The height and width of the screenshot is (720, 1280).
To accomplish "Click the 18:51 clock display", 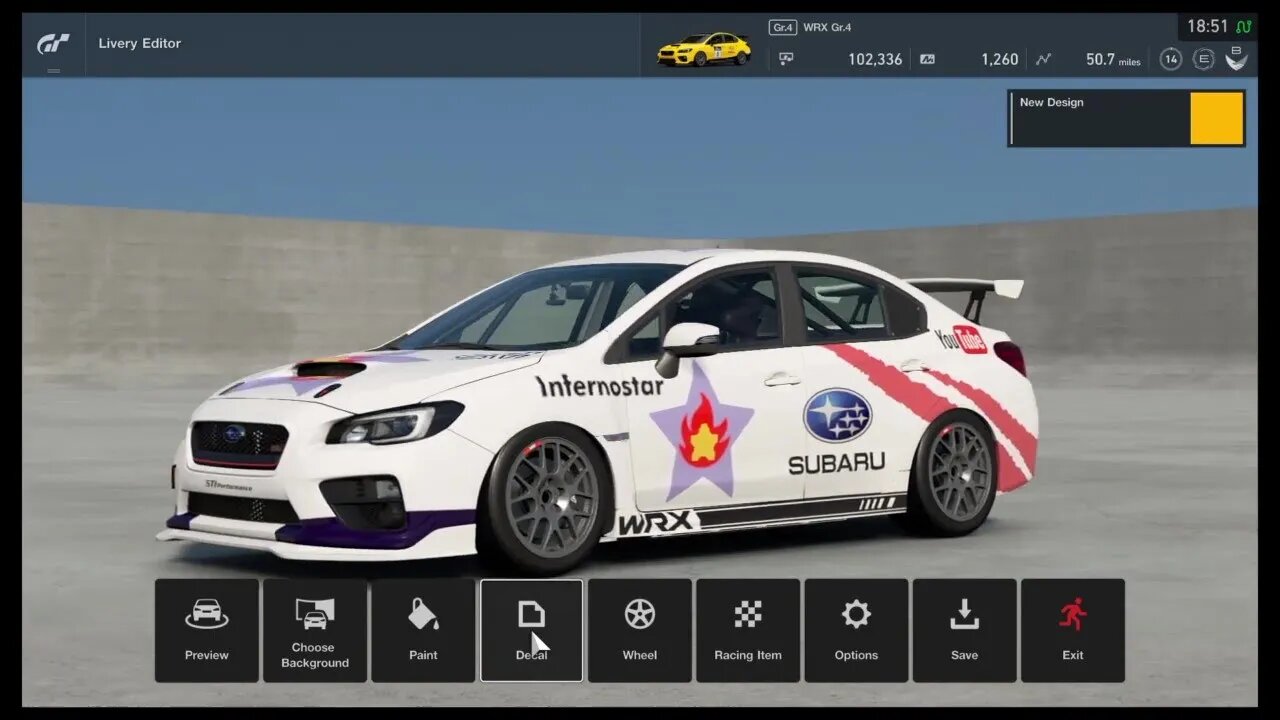I will pyautogui.click(x=1207, y=27).
